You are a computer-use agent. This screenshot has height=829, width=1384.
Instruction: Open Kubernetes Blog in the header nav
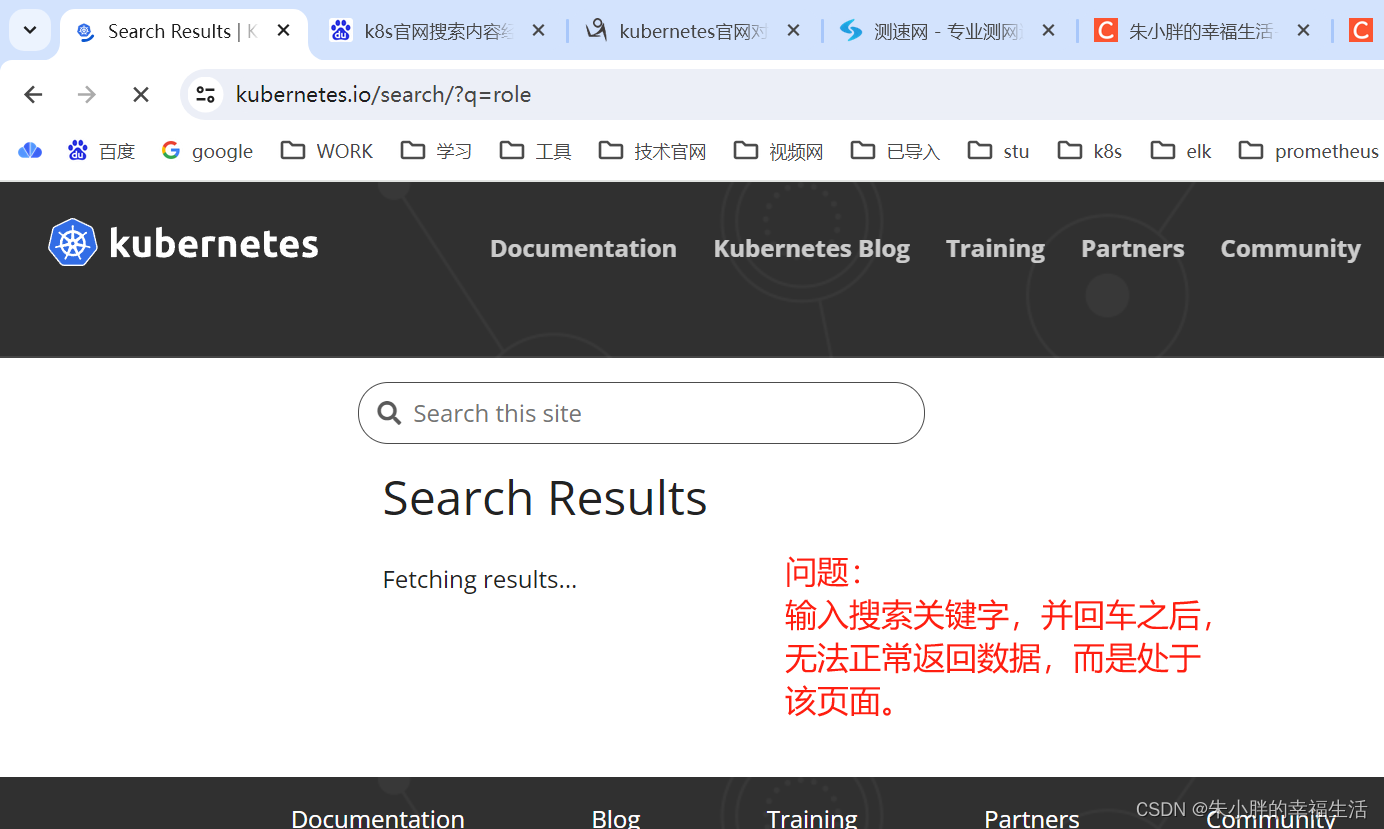[x=811, y=248]
